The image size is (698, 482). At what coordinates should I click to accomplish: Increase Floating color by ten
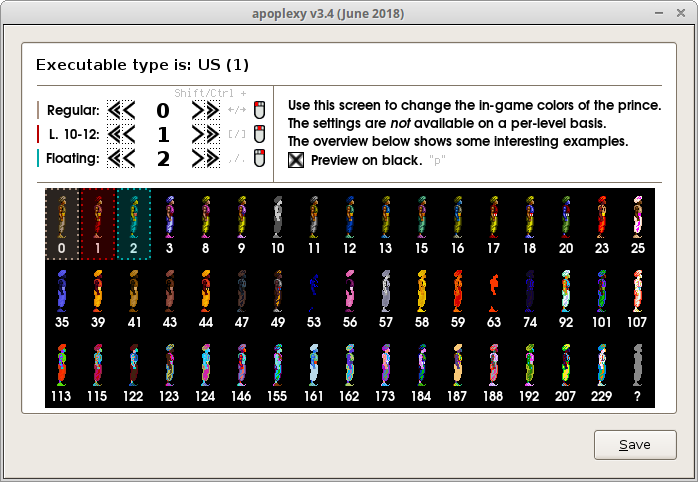[x=213, y=158]
